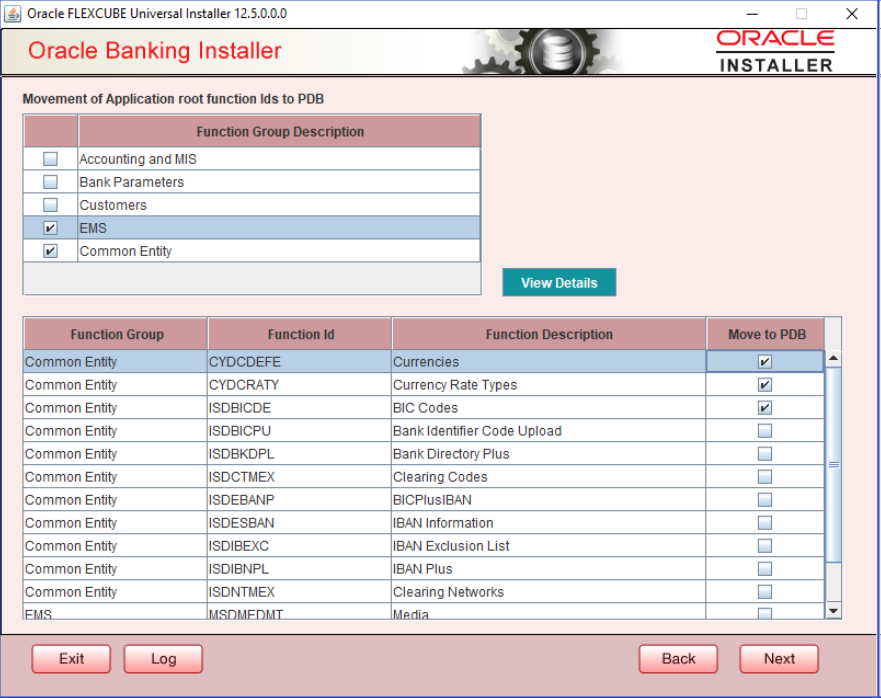Check Move to PDB for Bank Identifier Code Upload
Image resolution: width=881 pixels, height=698 pixels.
tap(765, 431)
